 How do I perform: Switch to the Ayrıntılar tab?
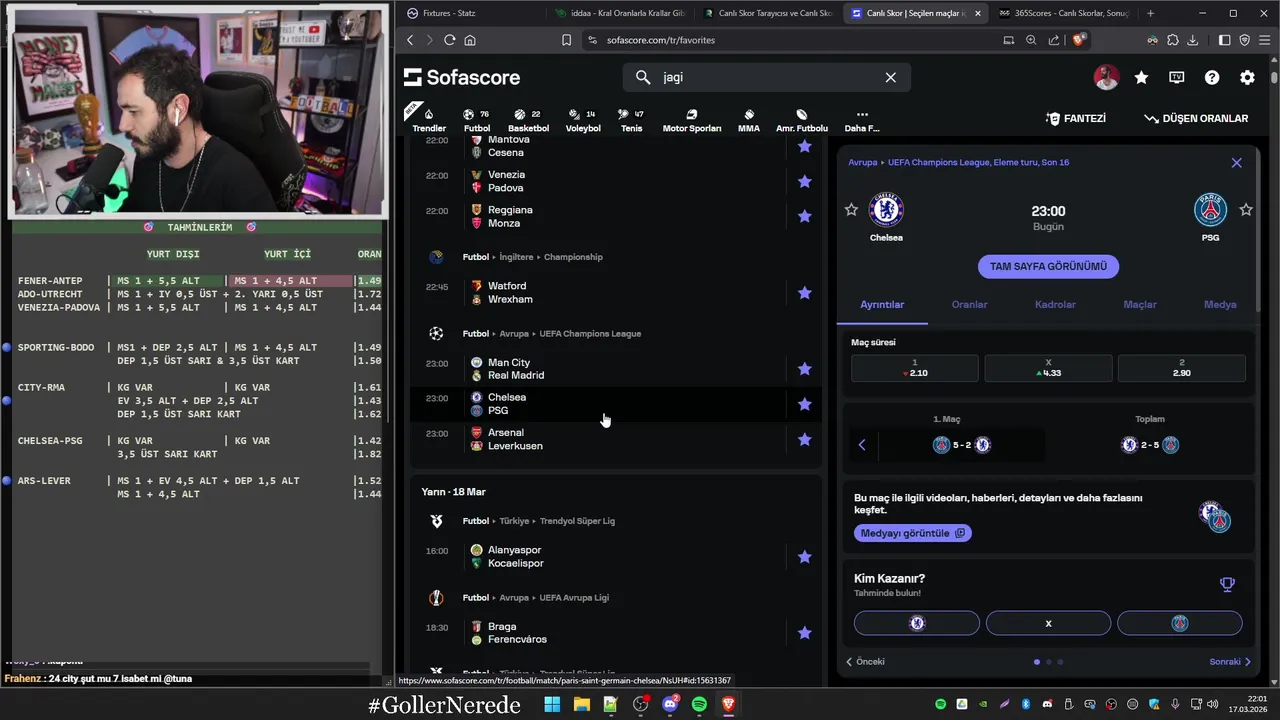[882, 304]
